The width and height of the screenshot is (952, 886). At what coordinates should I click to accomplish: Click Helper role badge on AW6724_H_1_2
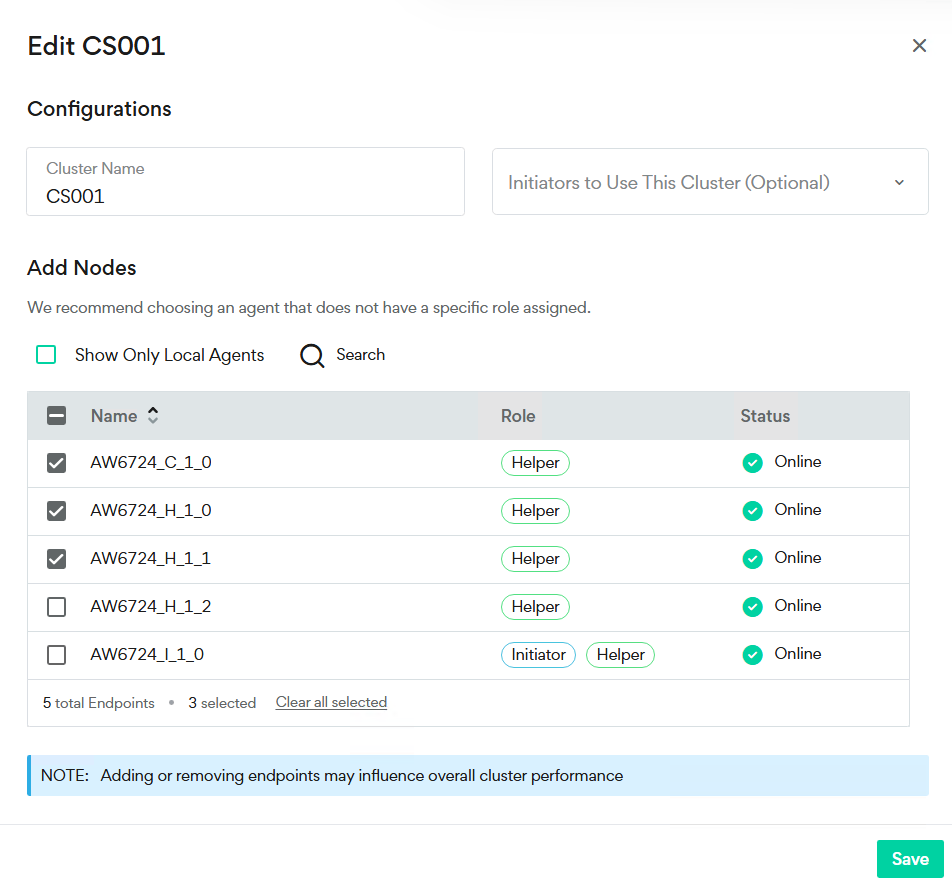[535, 607]
